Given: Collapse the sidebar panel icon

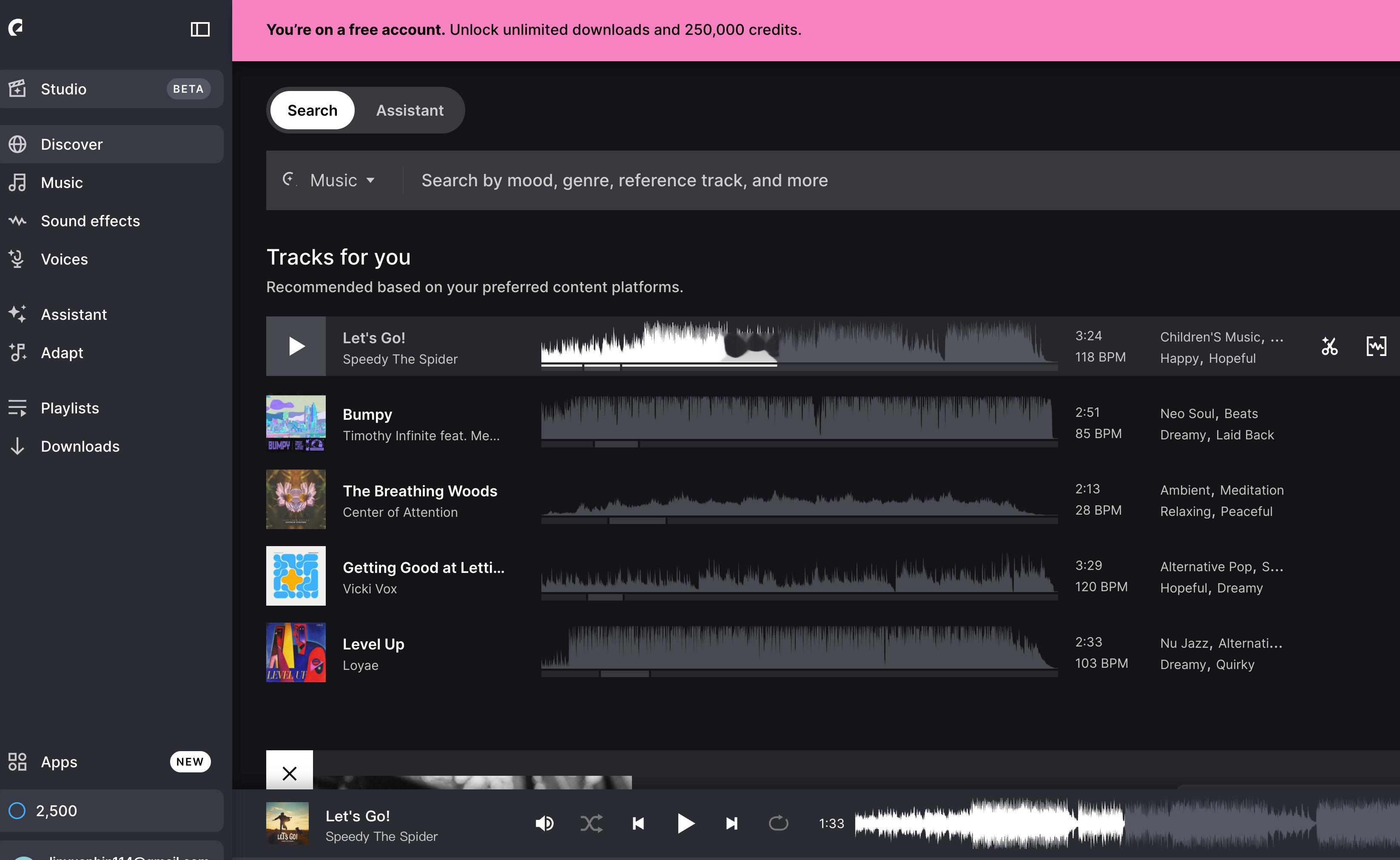Looking at the screenshot, I should coord(199,29).
